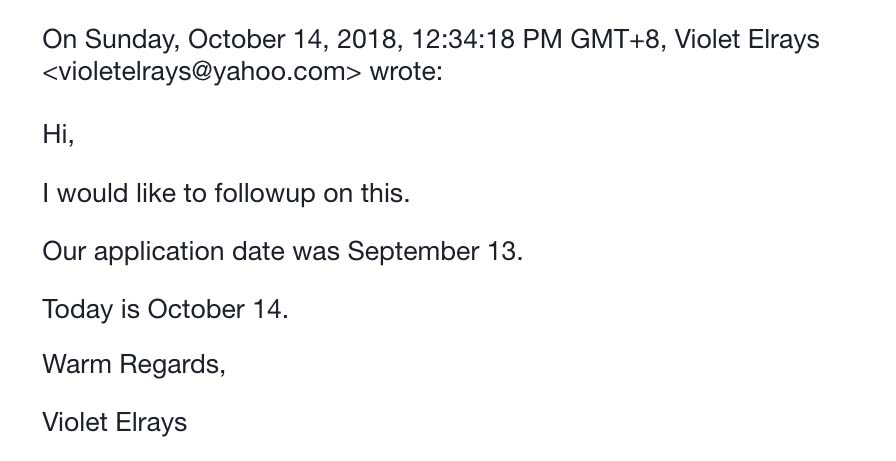This screenshot has height=461, width=896.
Task: Open the violetelrays@yahoo.com email address
Action: click(x=201, y=73)
